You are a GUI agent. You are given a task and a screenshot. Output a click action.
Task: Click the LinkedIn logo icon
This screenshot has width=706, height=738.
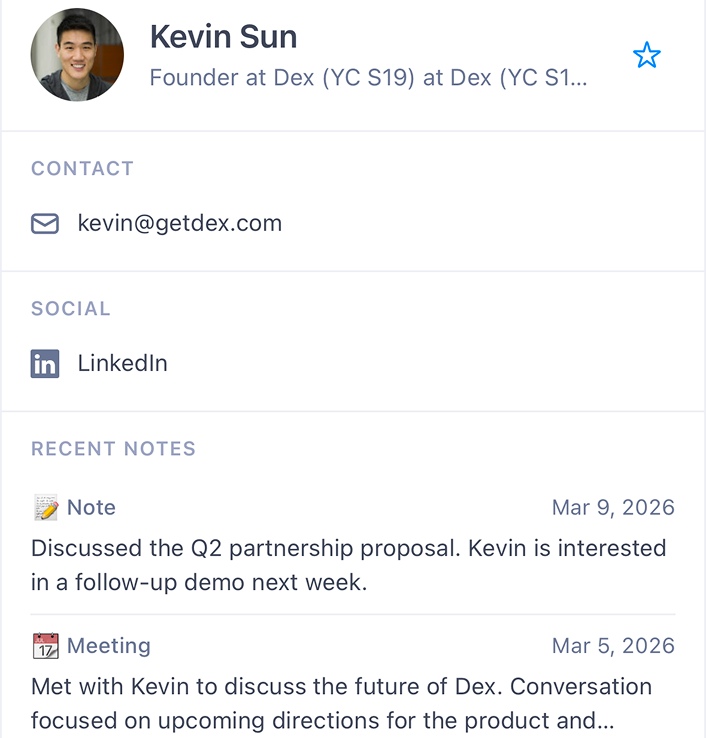[x=45, y=364]
